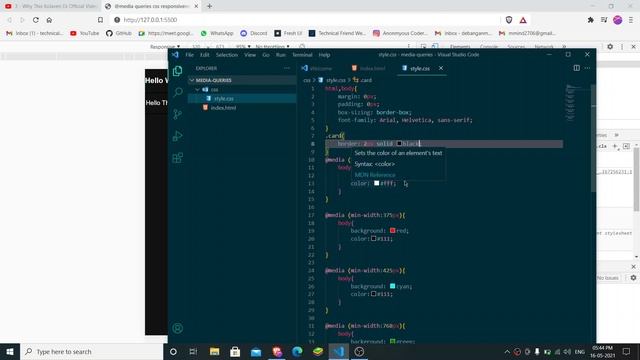
Task: Open the Edit menu in VS Code
Action: click(204, 55)
